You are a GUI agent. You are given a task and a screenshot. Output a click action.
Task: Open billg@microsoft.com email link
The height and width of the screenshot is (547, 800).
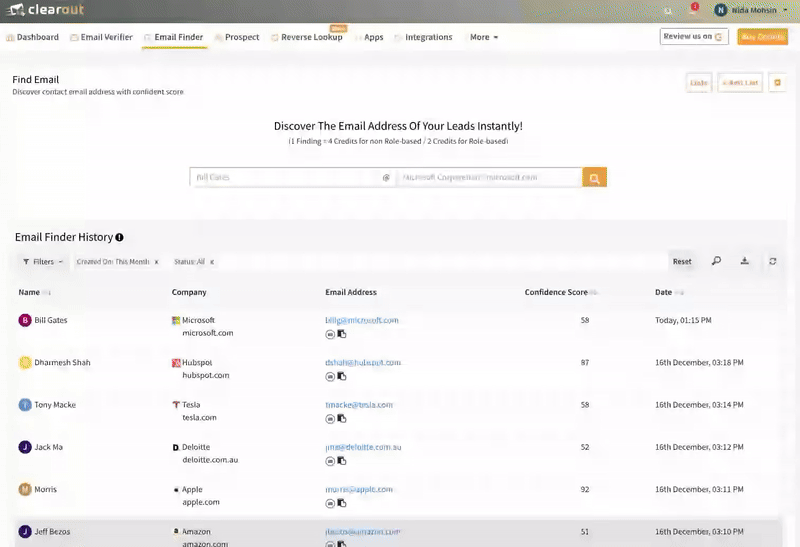pos(362,320)
